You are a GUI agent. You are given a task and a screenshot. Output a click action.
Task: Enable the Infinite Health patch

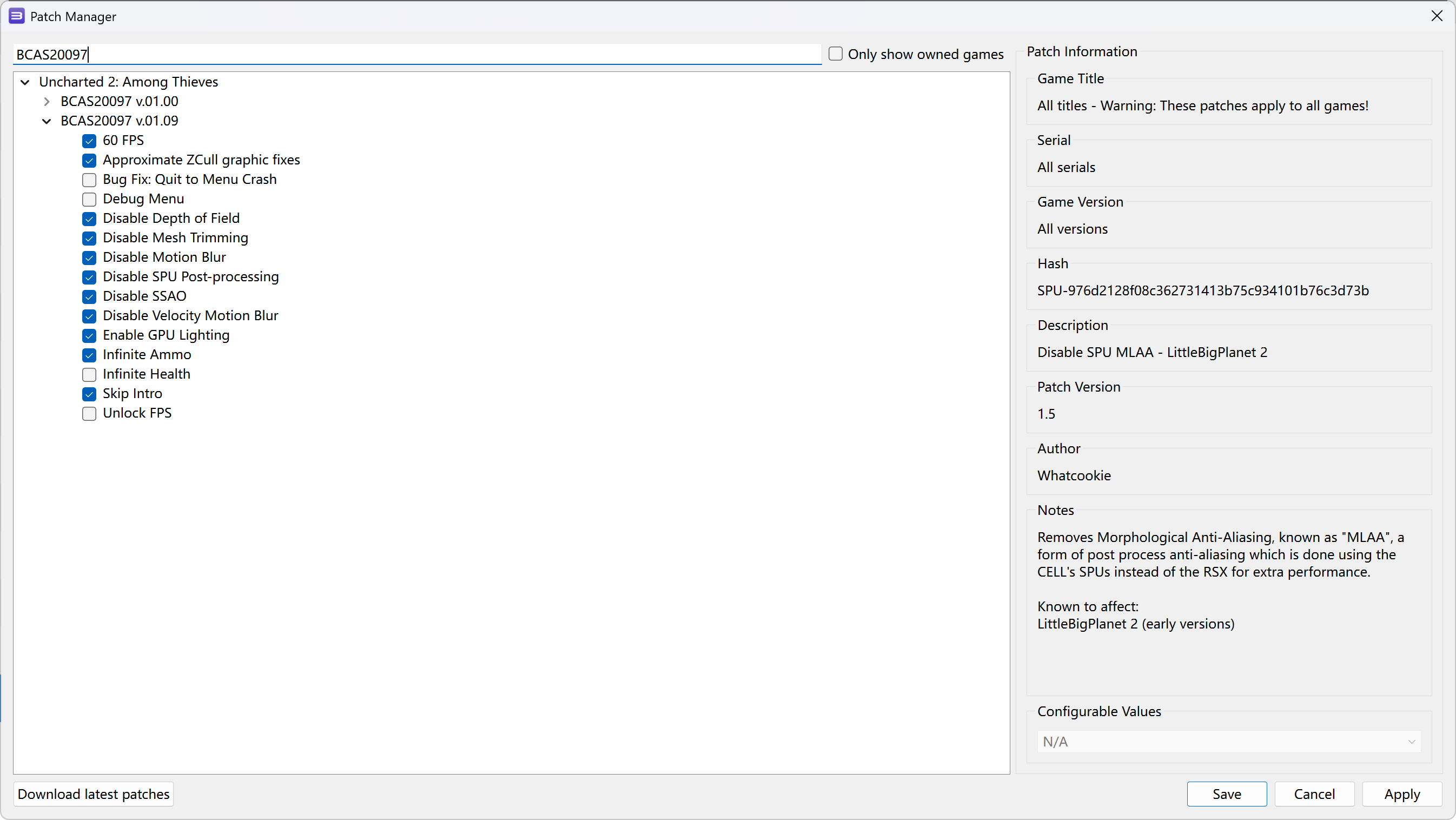point(89,374)
